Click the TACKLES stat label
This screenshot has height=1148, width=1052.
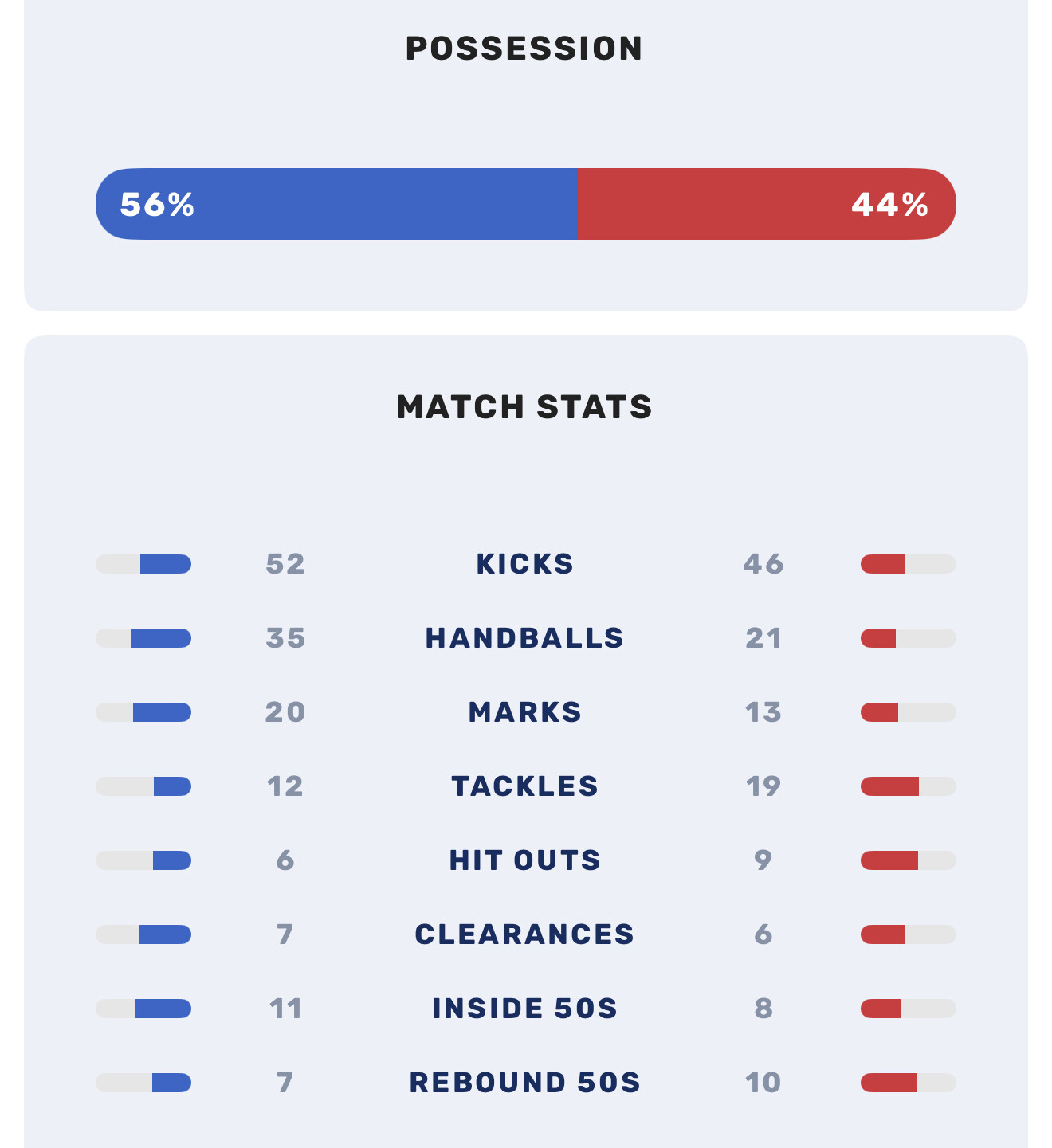[x=524, y=786]
